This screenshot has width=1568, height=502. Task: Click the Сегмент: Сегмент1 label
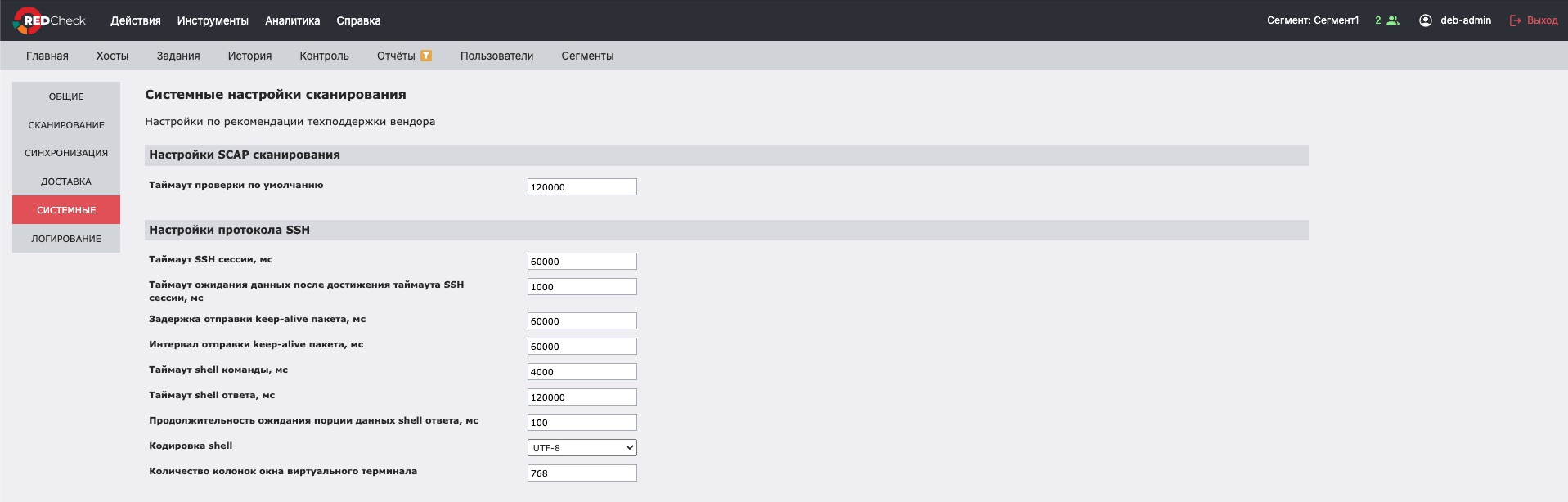click(x=1313, y=20)
